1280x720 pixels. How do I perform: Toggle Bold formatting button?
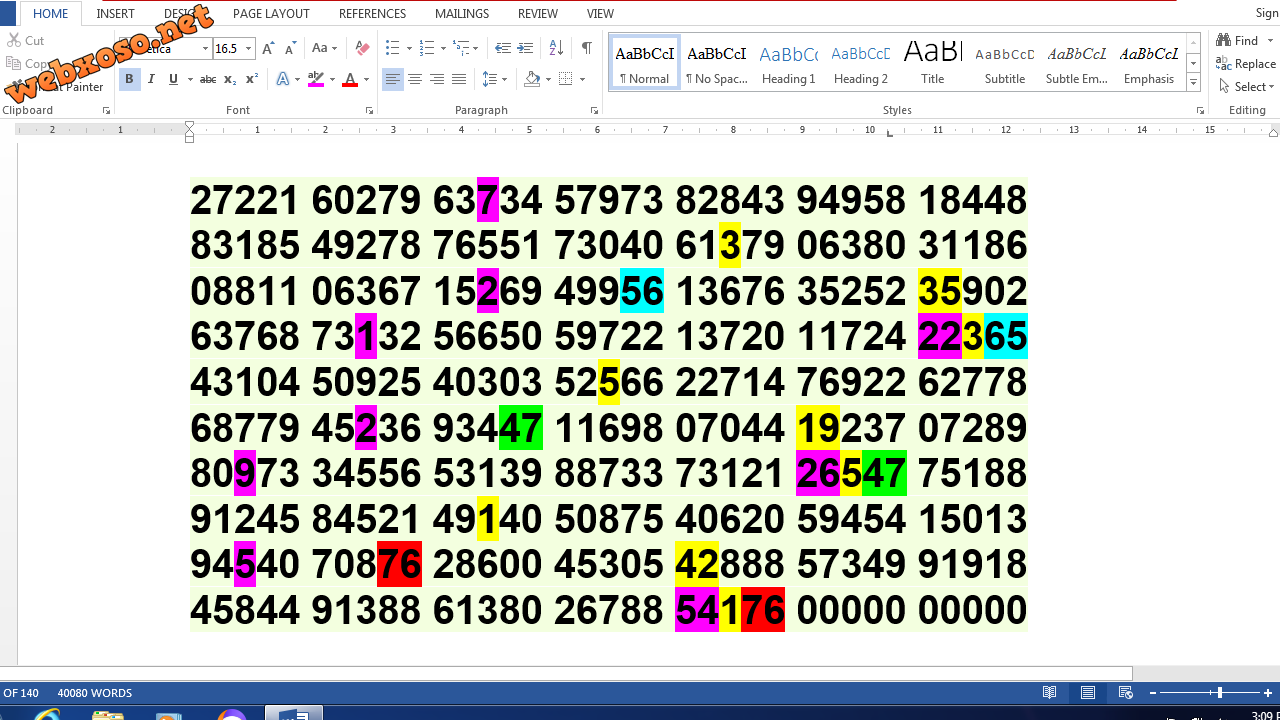coord(129,79)
